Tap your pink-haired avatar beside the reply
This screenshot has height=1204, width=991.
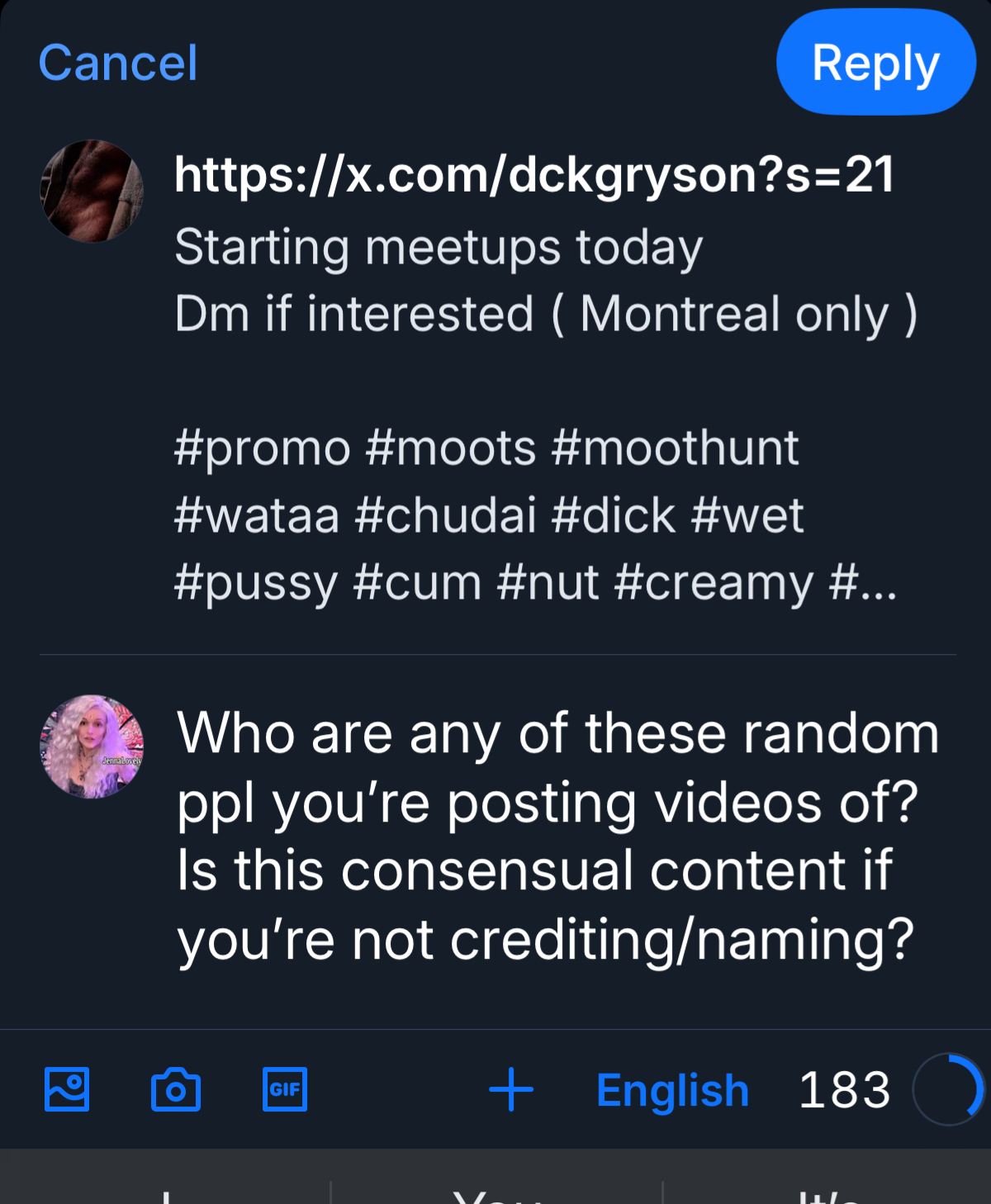(92, 747)
